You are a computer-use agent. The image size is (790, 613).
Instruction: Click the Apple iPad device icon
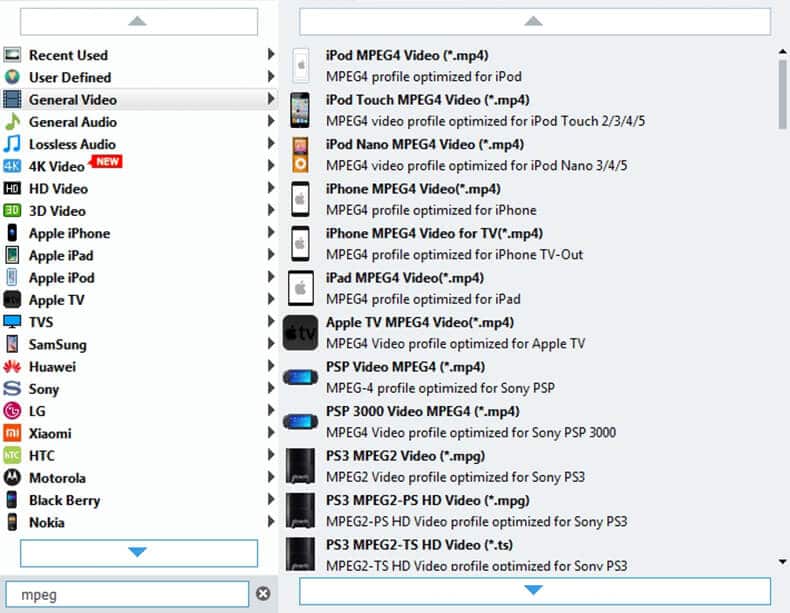(12, 255)
